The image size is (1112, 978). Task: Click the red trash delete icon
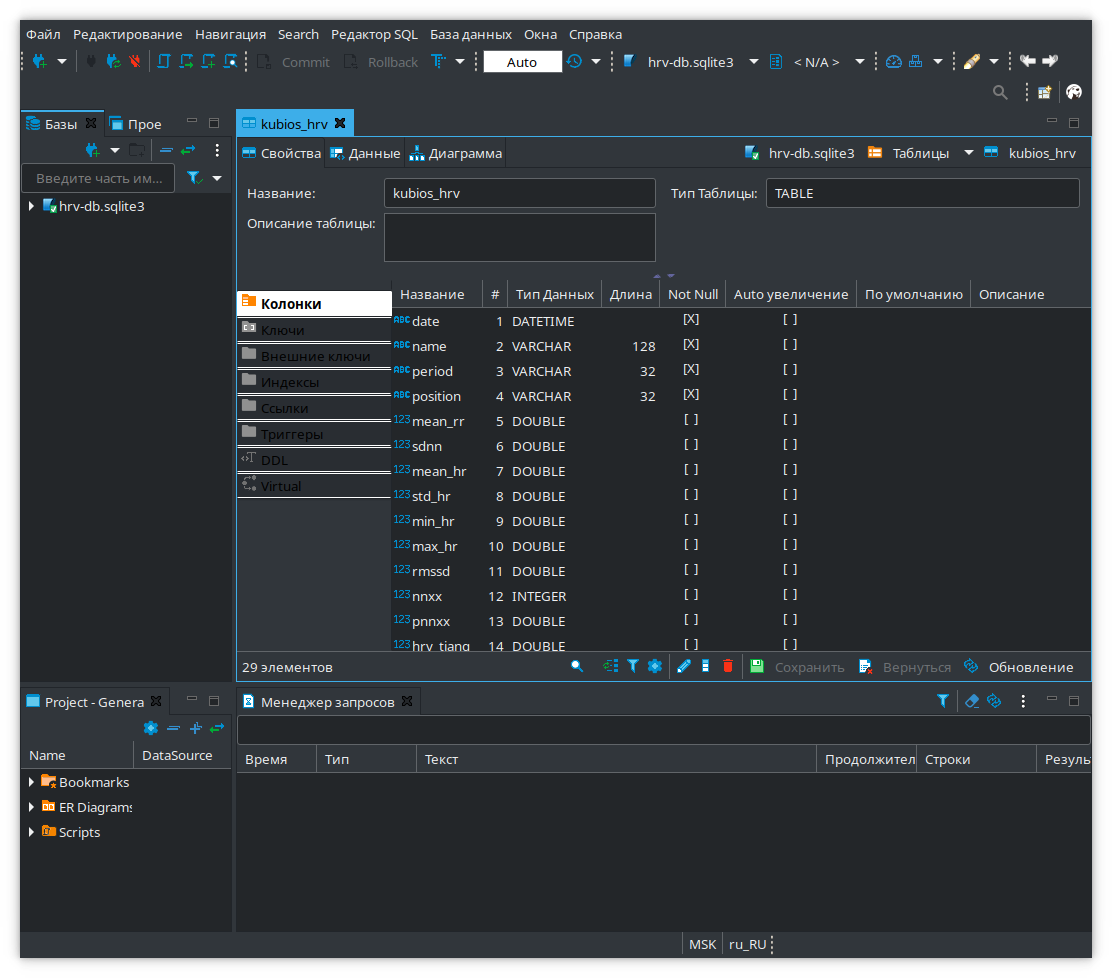(x=728, y=667)
